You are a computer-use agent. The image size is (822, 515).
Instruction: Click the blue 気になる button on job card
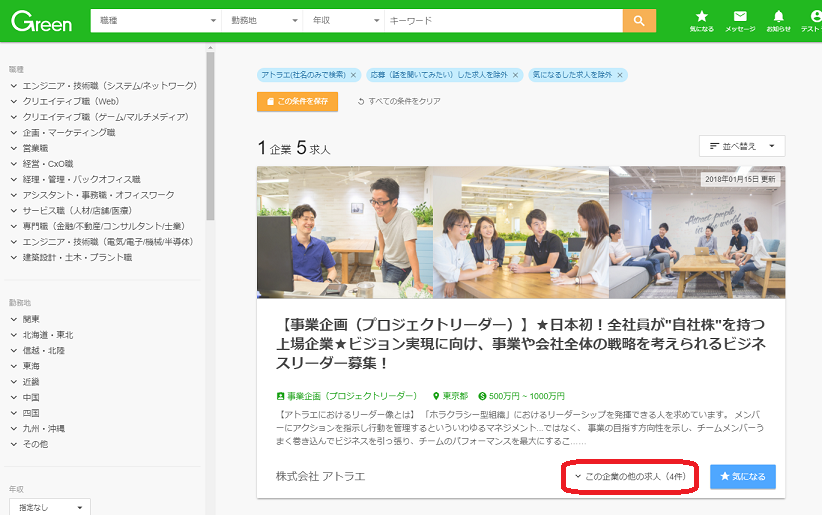[x=743, y=476]
